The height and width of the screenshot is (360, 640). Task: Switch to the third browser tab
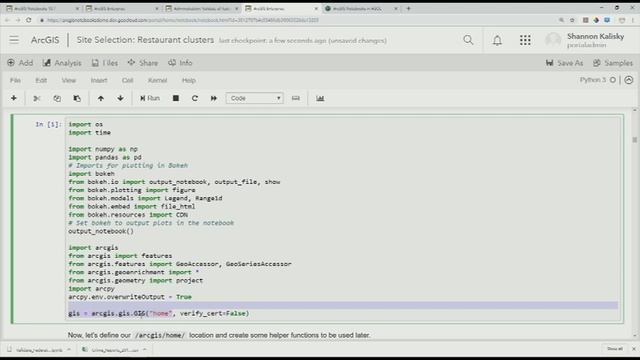[202, 8]
